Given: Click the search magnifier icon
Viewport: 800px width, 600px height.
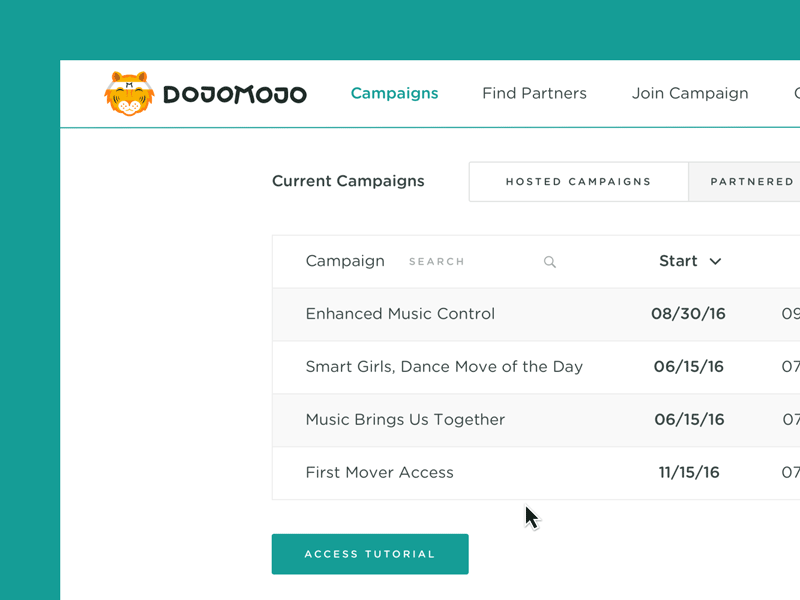Looking at the screenshot, I should pyautogui.click(x=550, y=262).
